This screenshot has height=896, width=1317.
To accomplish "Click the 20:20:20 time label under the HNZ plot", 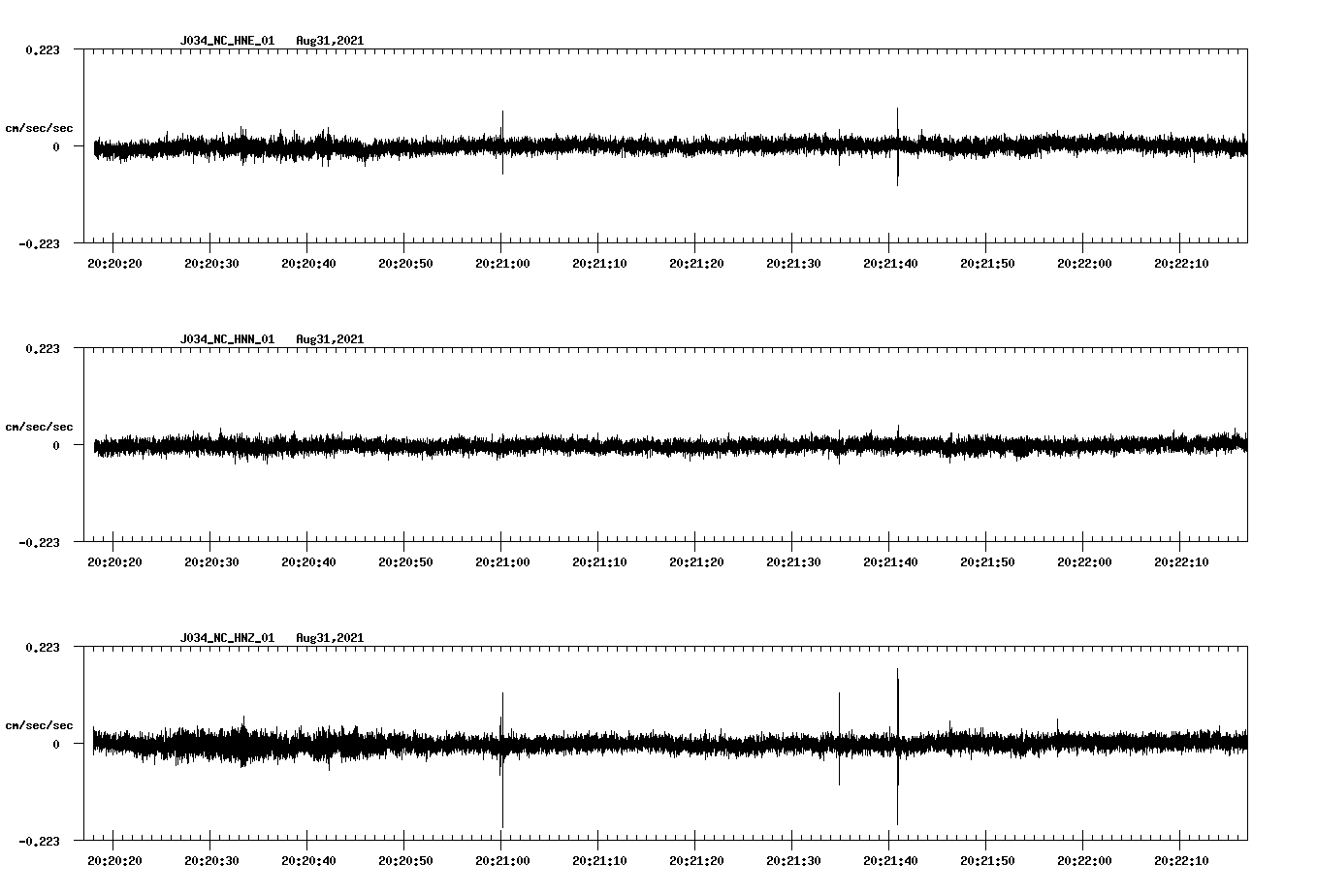I will 114,860.
